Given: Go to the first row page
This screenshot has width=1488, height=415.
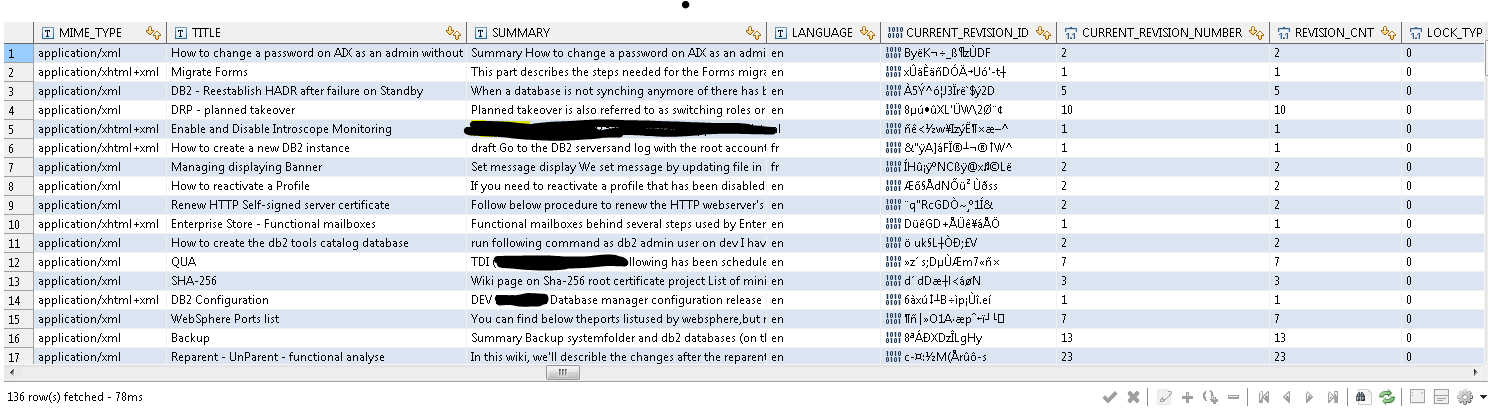Looking at the screenshot, I should [x=1264, y=397].
